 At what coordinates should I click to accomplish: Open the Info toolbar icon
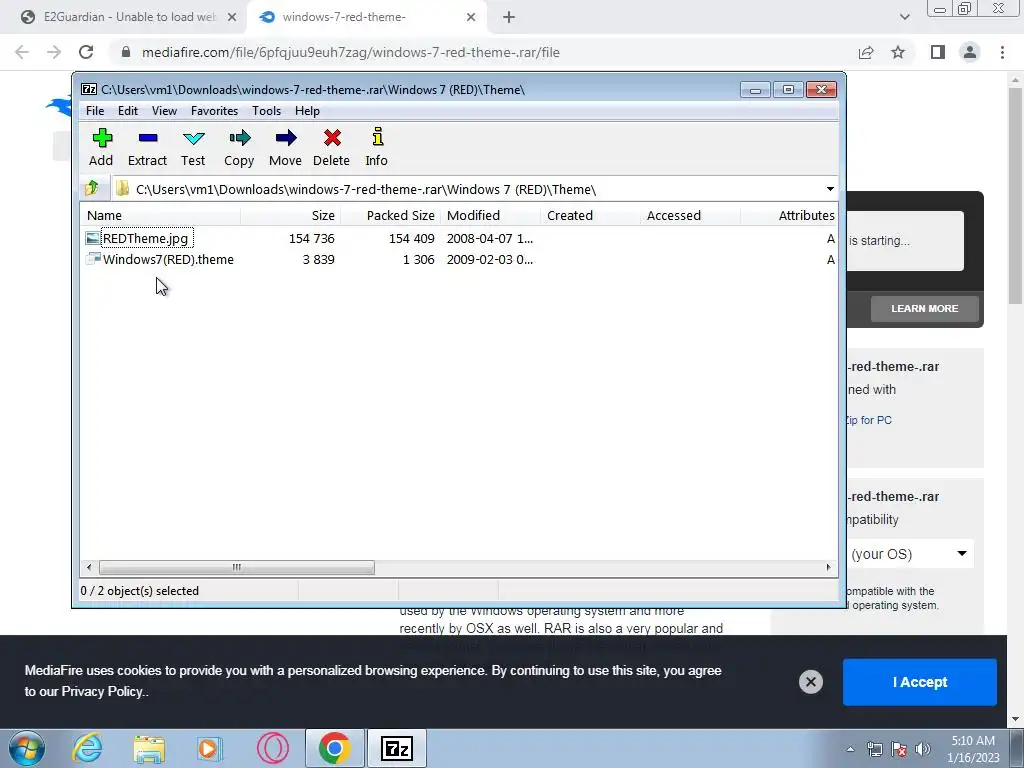[377, 148]
